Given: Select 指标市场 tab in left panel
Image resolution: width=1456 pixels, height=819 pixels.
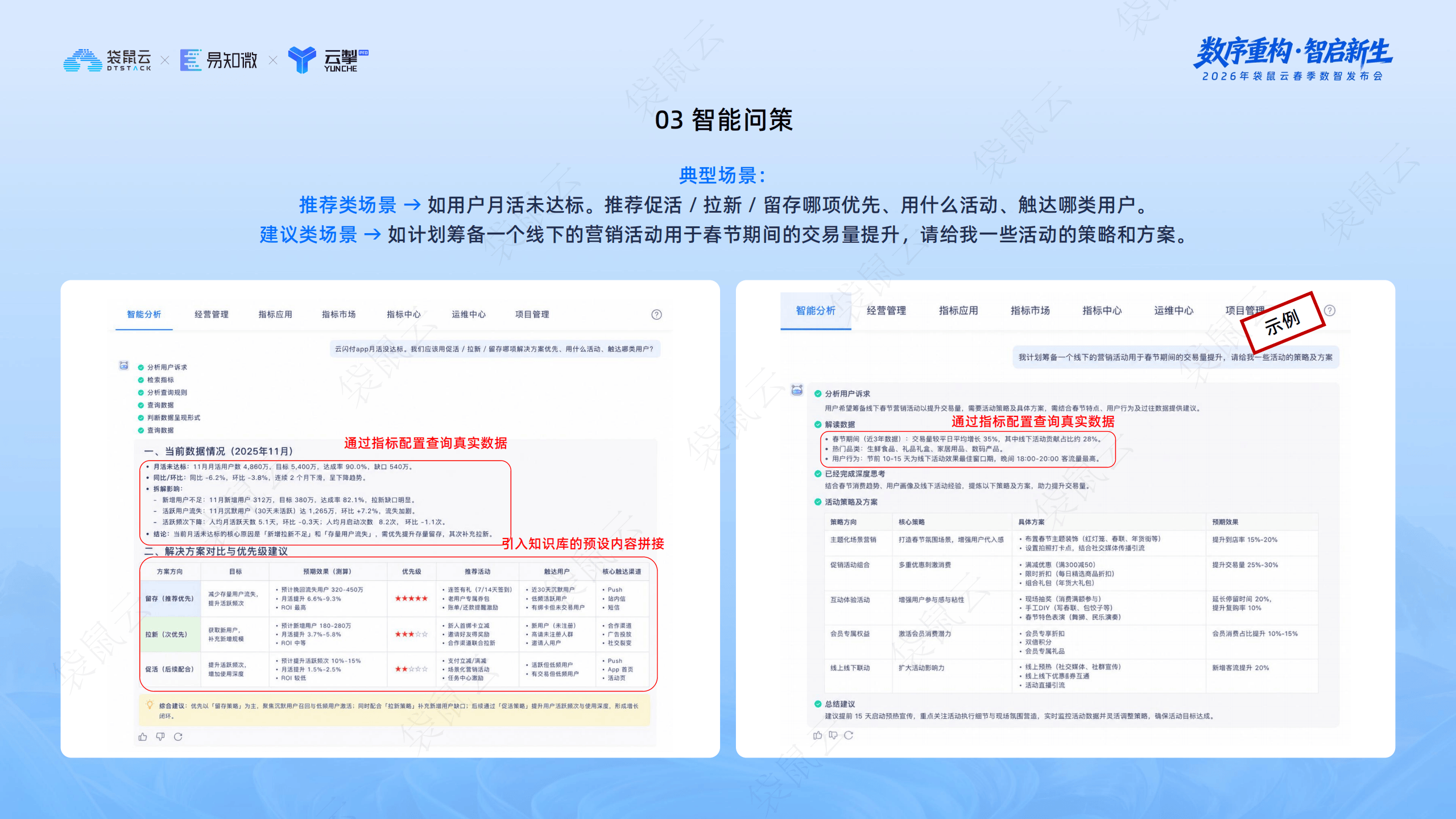Looking at the screenshot, I should coord(339,315).
